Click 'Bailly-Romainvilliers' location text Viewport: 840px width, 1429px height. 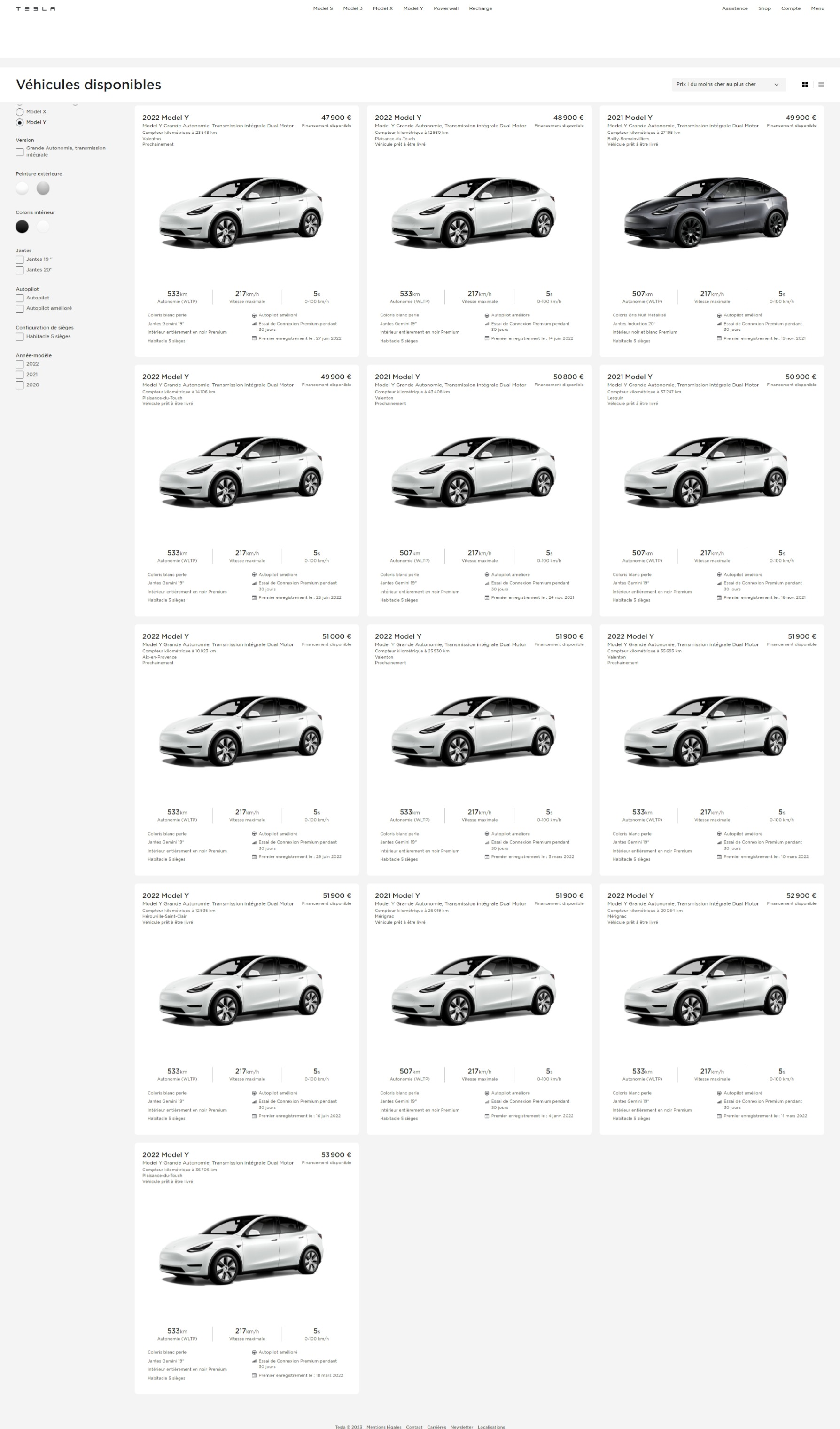[x=629, y=138]
